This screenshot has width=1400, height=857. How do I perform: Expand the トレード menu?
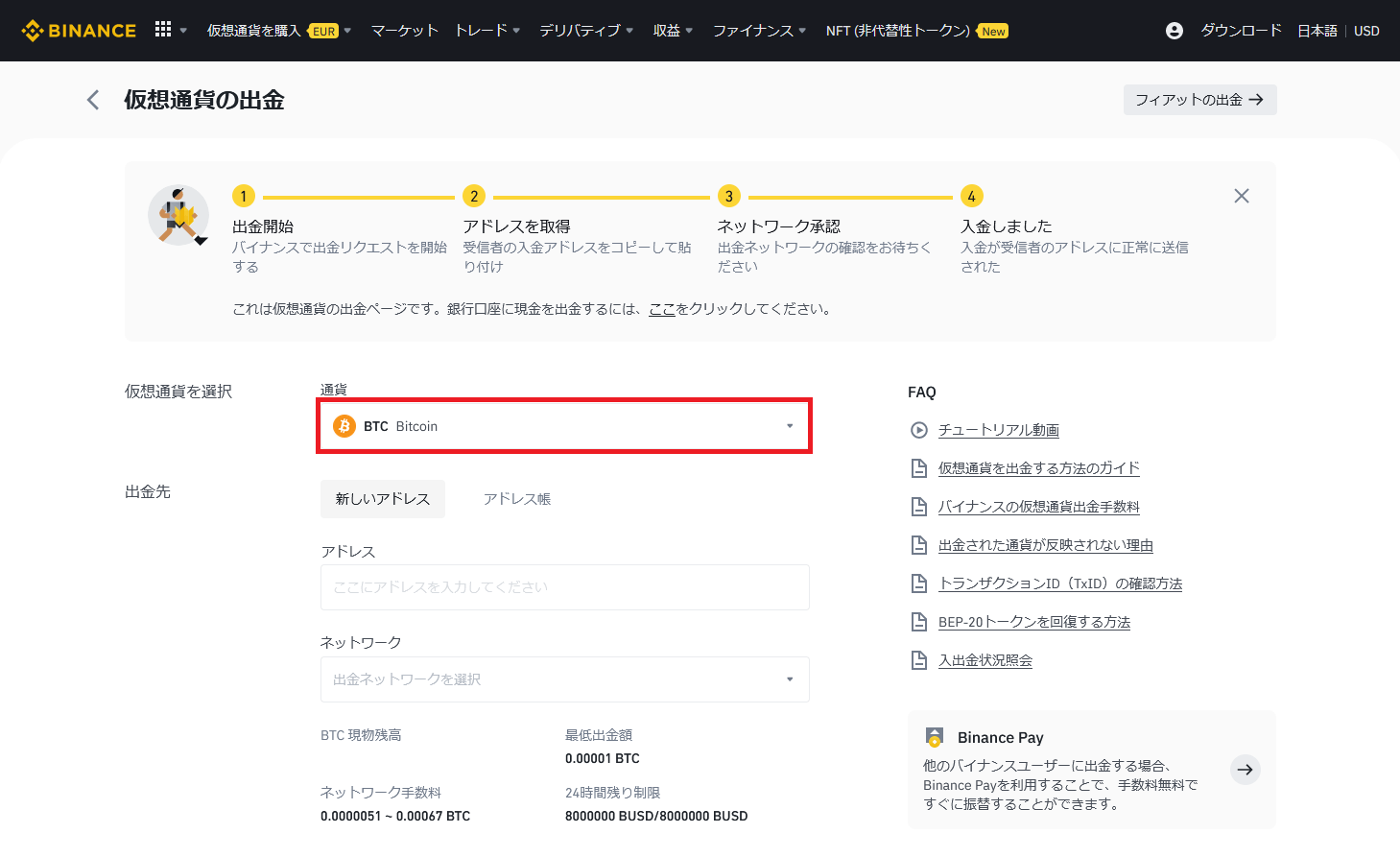pos(487,31)
